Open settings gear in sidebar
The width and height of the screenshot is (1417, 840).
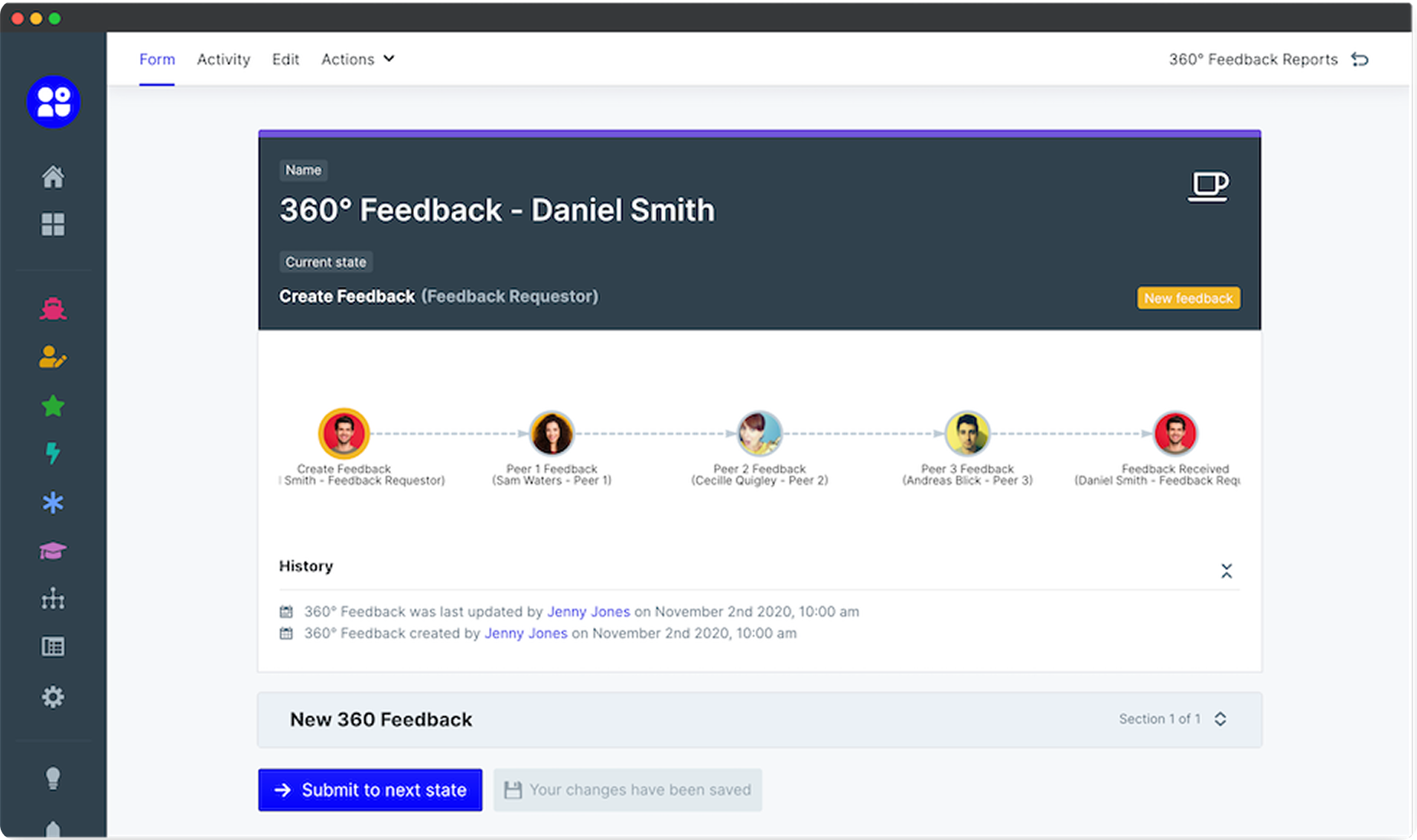pyautogui.click(x=53, y=697)
